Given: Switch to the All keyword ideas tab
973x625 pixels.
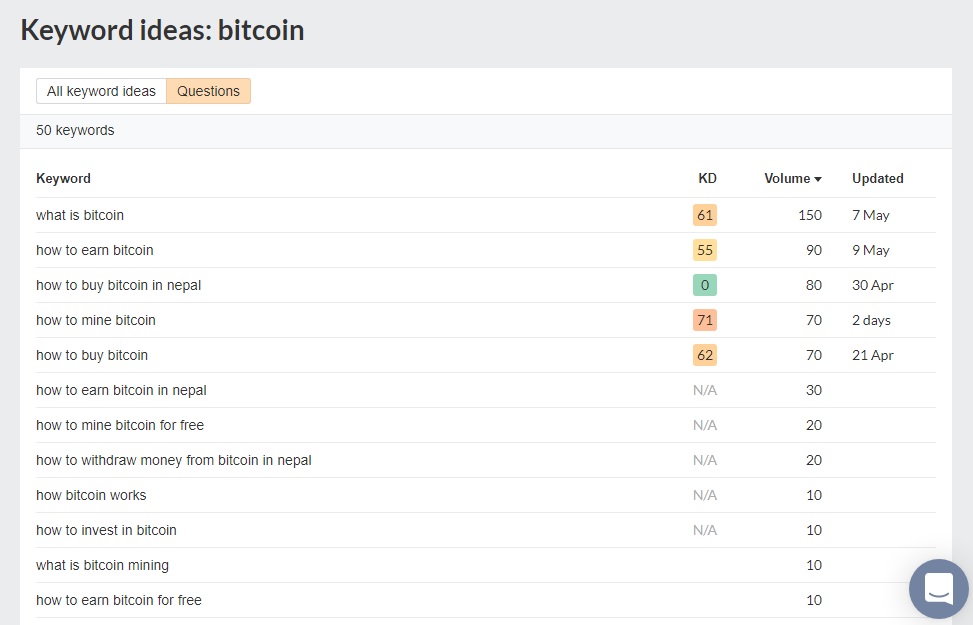Looking at the screenshot, I should tap(101, 91).
